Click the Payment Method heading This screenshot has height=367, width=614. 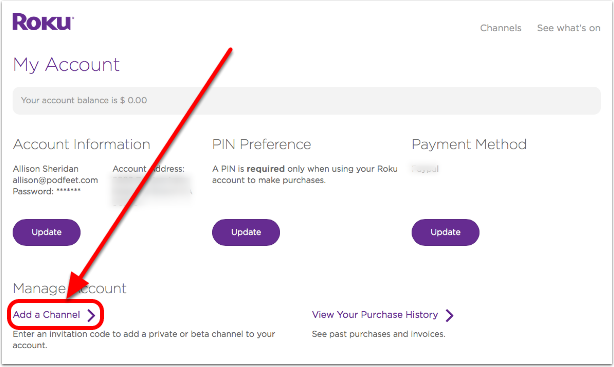click(x=469, y=145)
